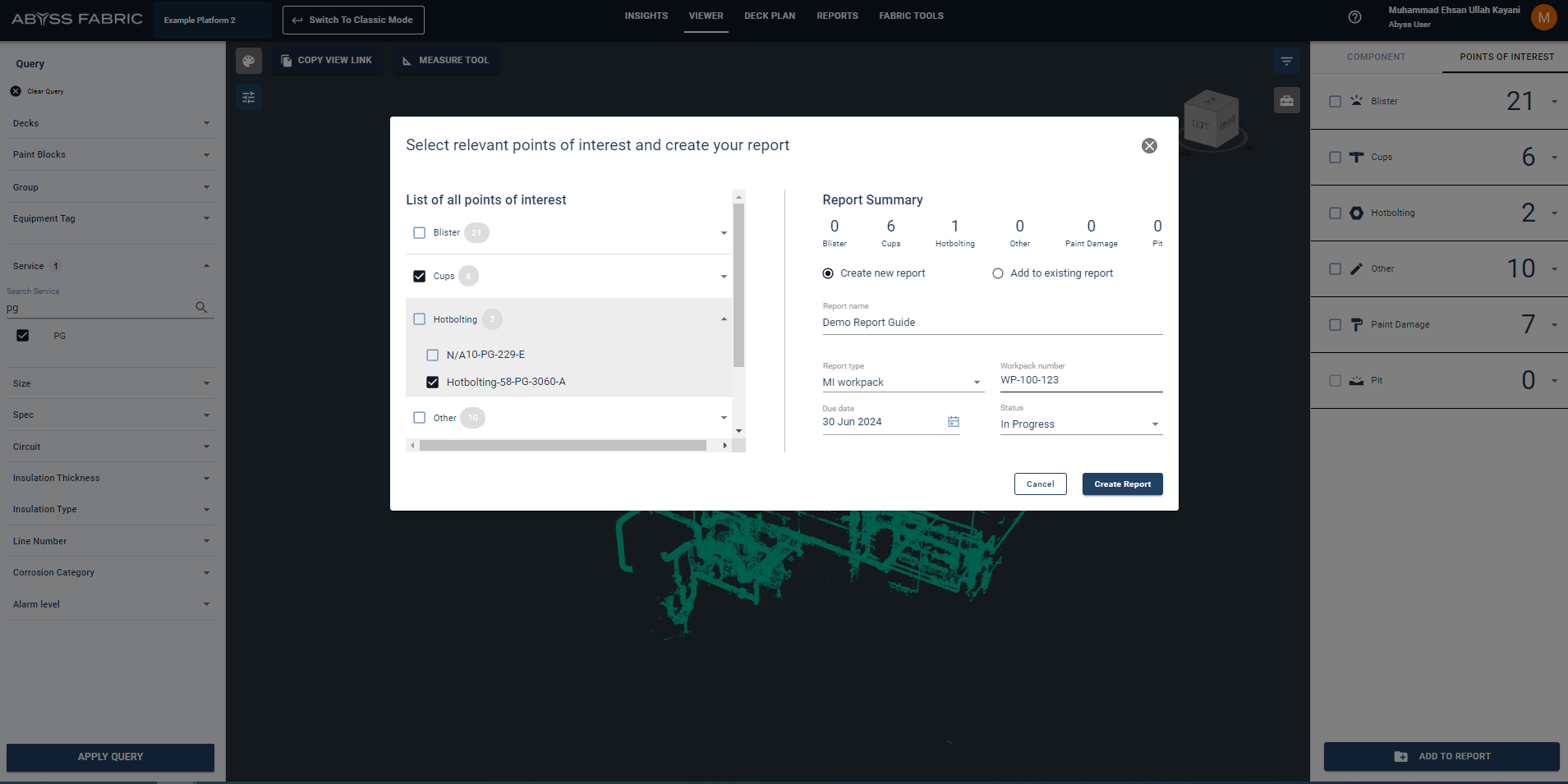Open the help question mark icon
Screen dimensions: 1568x784
tap(1355, 17)
